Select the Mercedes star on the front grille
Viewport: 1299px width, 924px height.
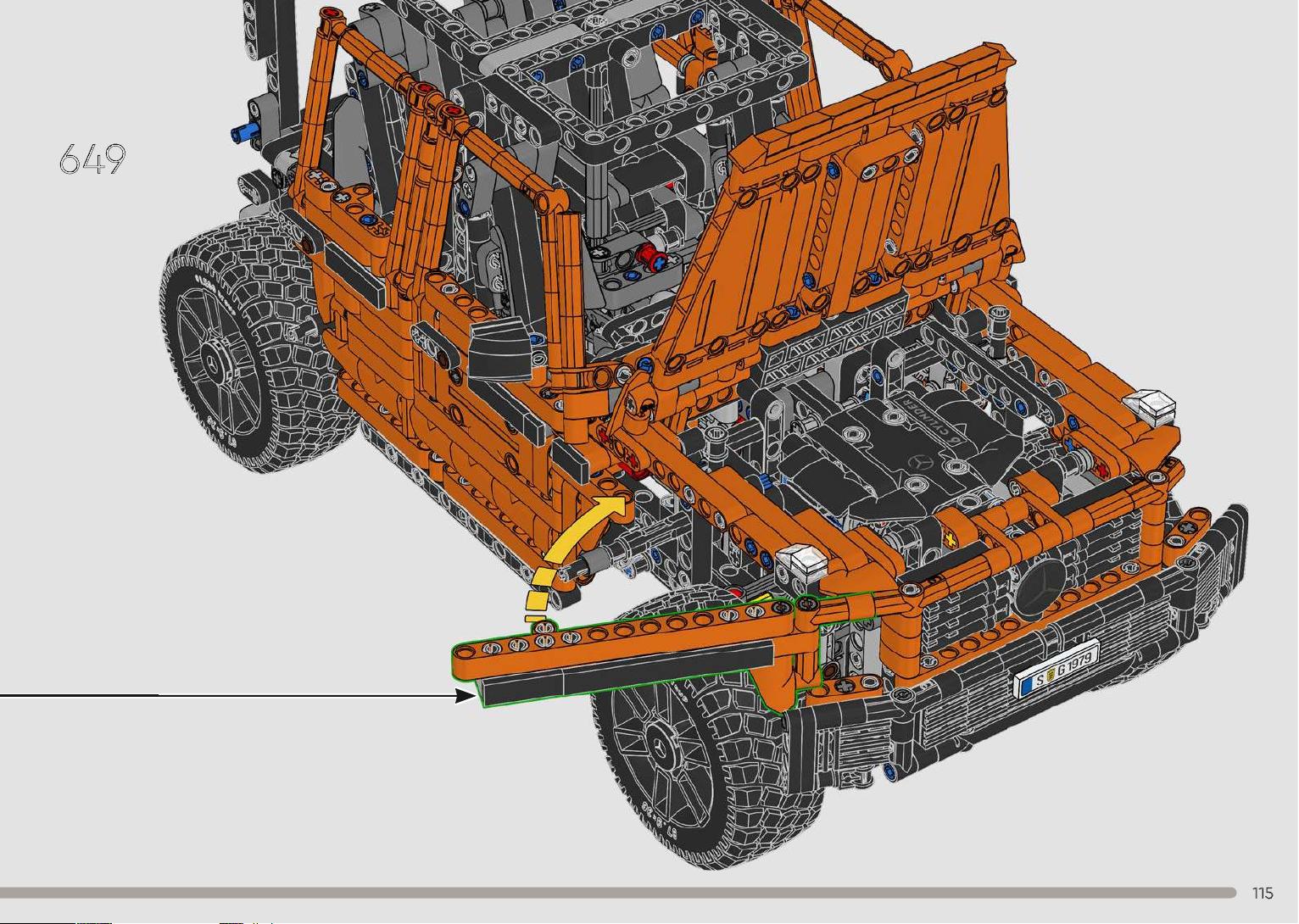coord(1043,586)
